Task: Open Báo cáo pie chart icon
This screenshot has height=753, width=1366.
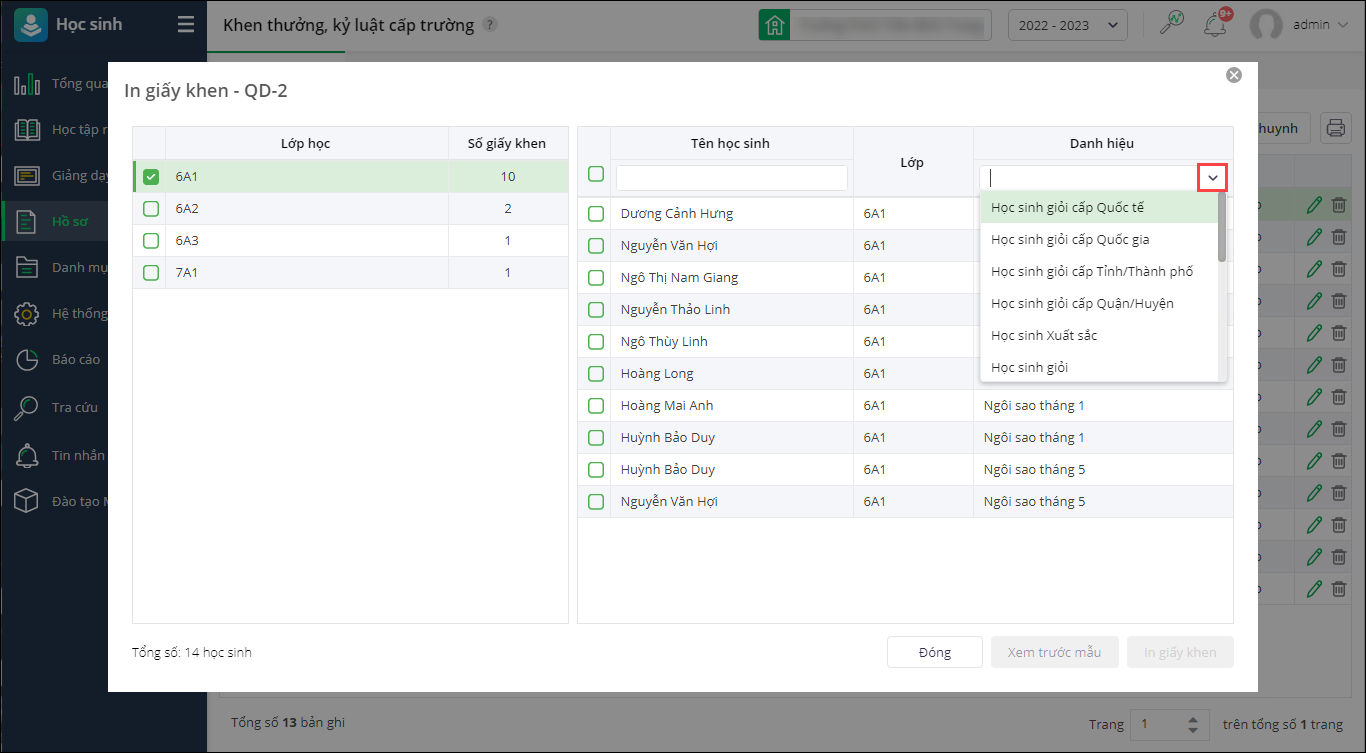Action: (27, 360)
